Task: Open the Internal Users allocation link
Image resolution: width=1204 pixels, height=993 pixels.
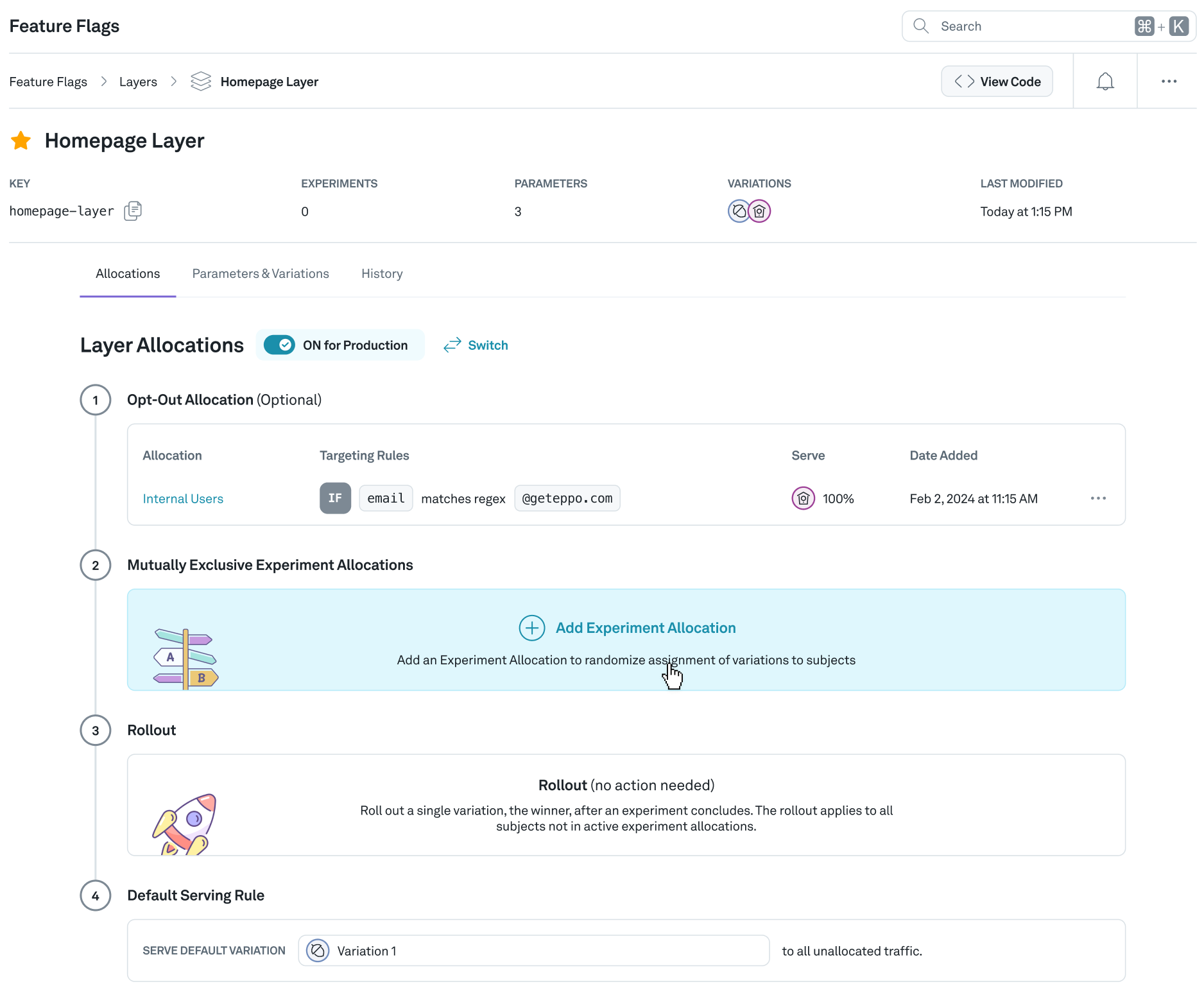Action: (183, 498)
